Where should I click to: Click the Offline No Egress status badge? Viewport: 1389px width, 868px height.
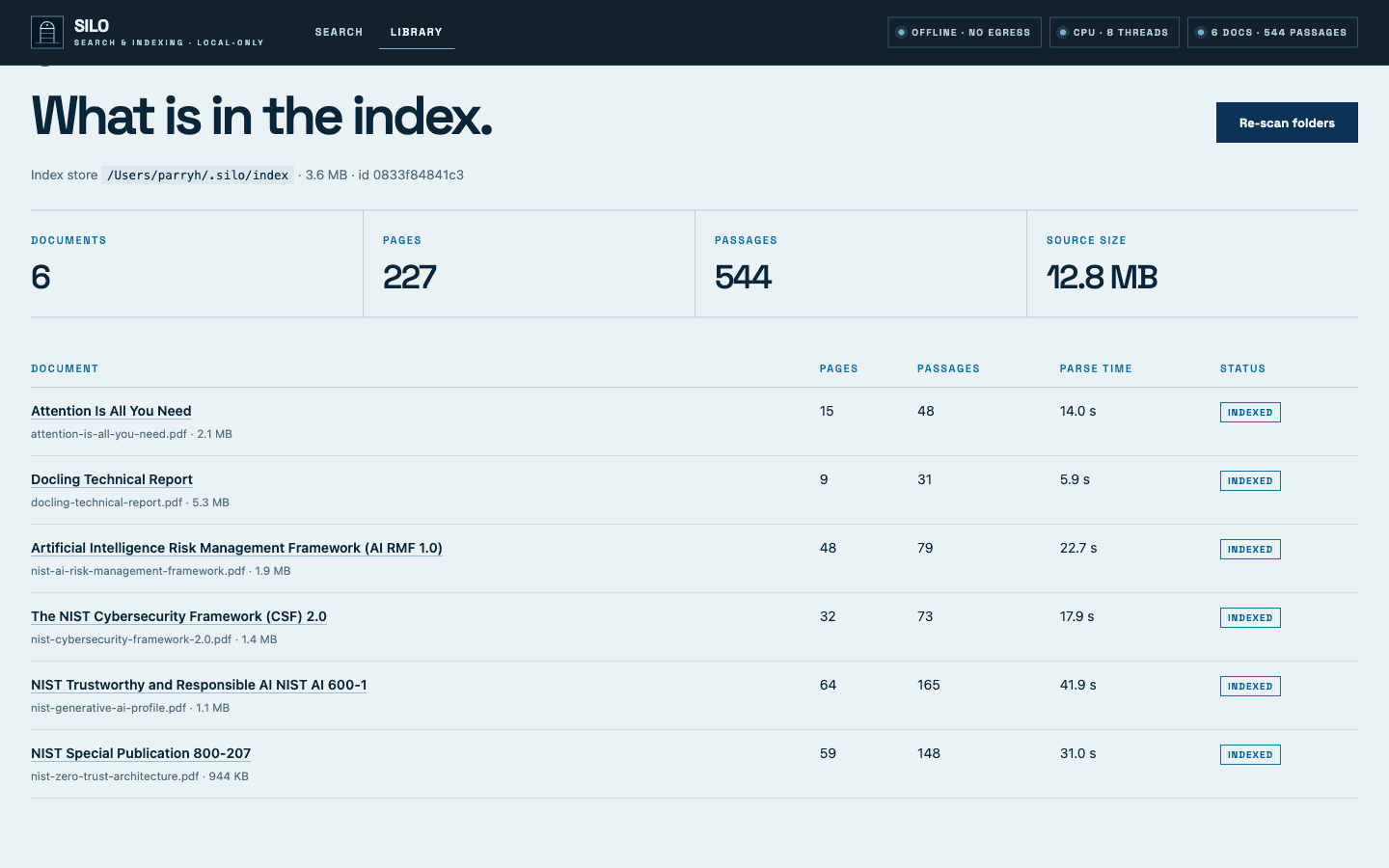(965, 32)
